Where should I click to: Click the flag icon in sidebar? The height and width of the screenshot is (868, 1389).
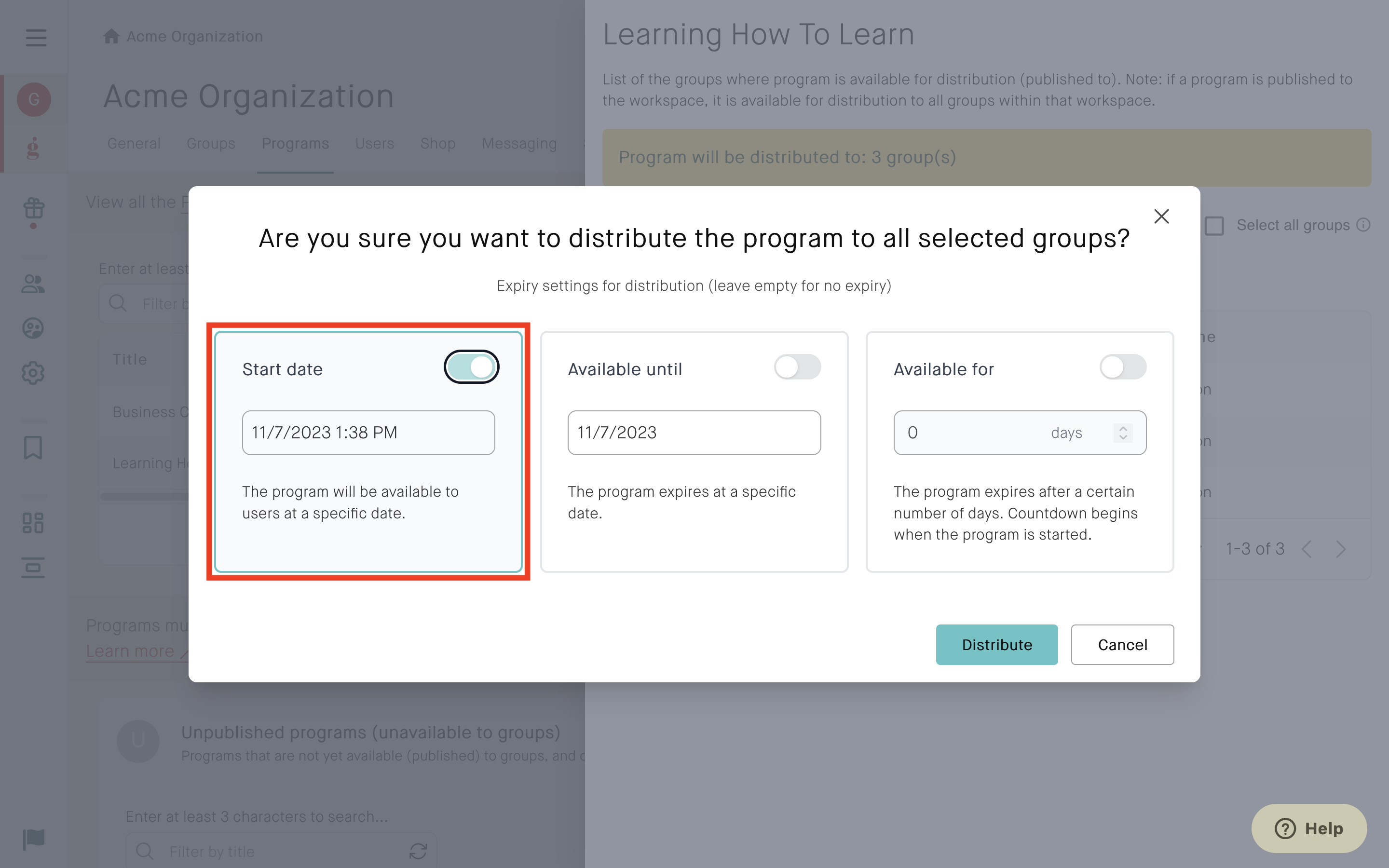[33, 839]
